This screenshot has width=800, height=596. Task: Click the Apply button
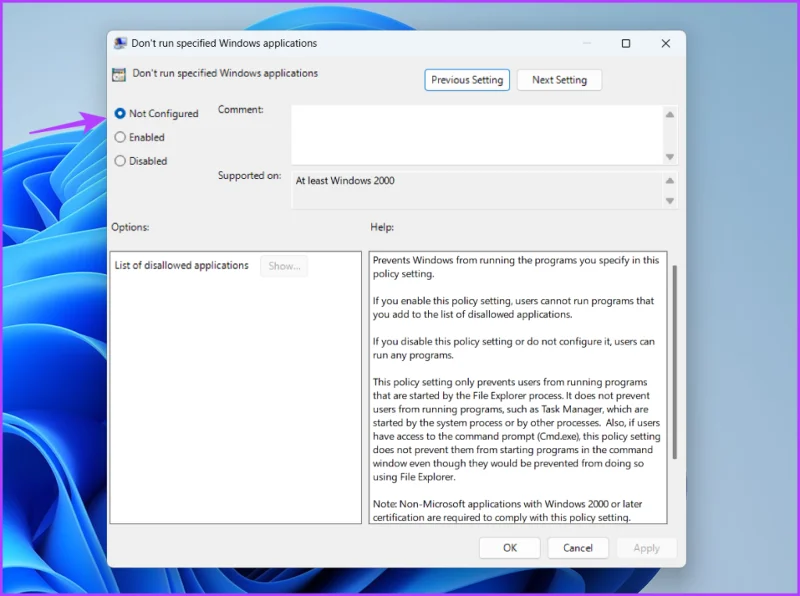[646, 548]
